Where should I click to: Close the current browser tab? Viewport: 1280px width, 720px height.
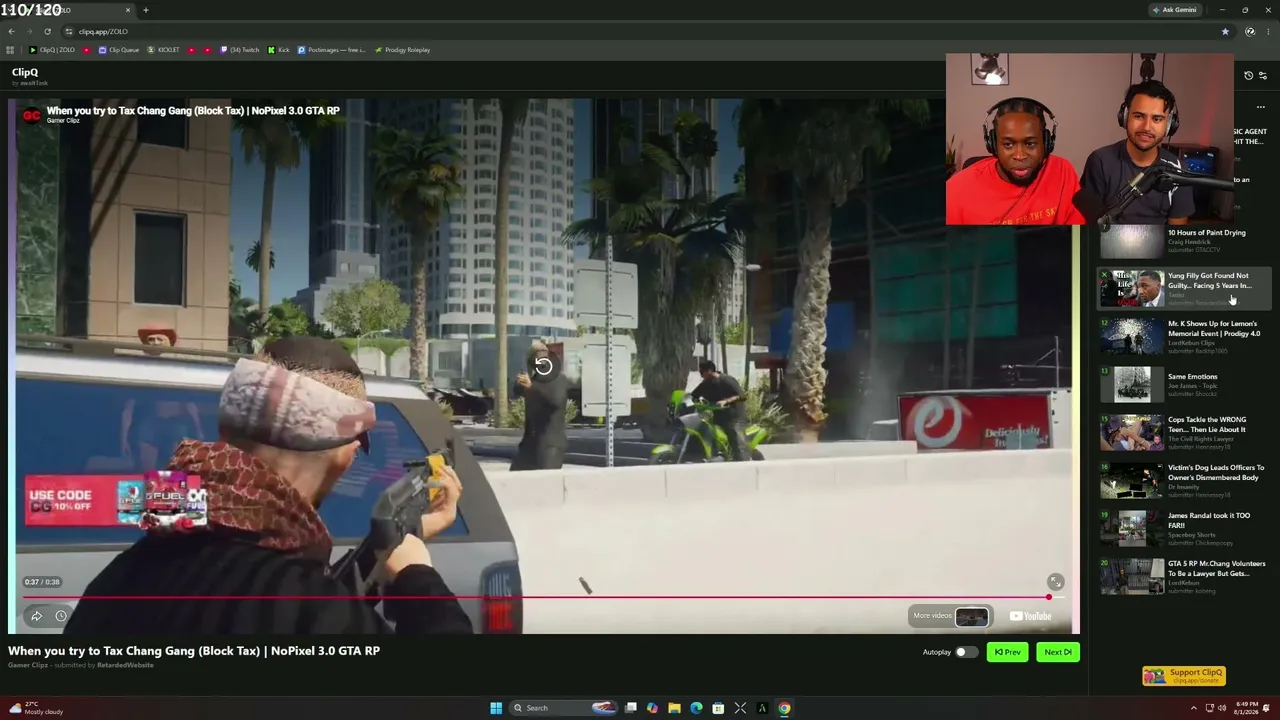click(x=128, y=10)
